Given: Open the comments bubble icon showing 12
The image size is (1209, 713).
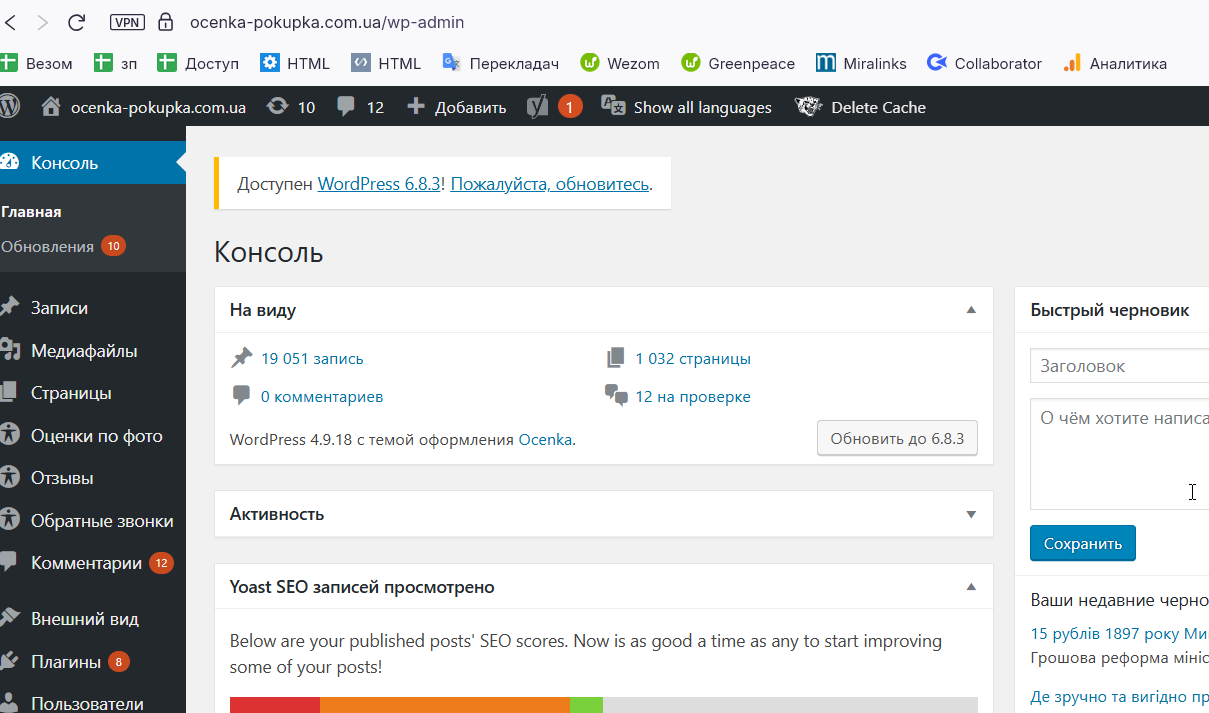Looking at the screenshot, I should (x=346, y=107).
